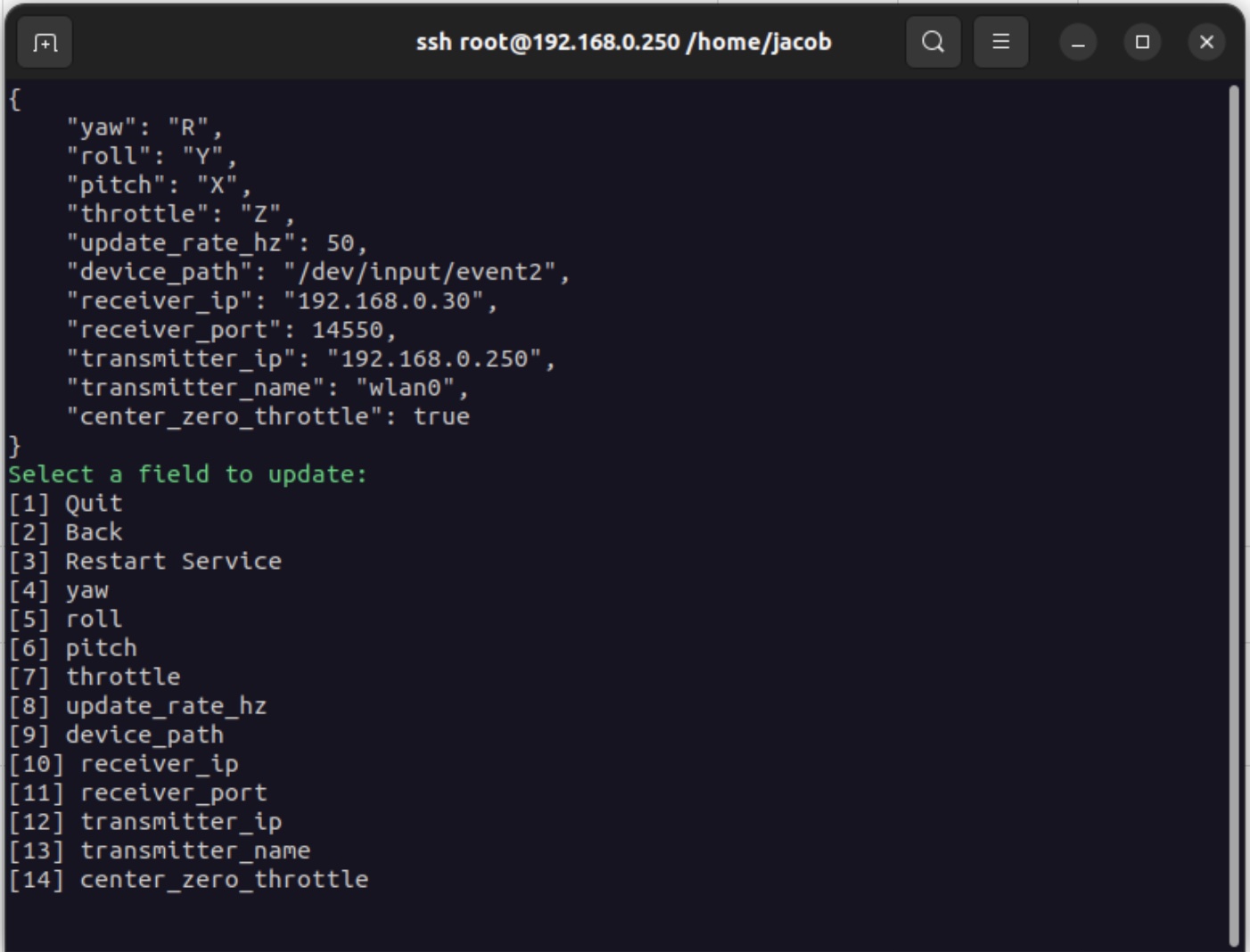Click the '[10] receiver_ip' menu entry

[x=124, y=764]
